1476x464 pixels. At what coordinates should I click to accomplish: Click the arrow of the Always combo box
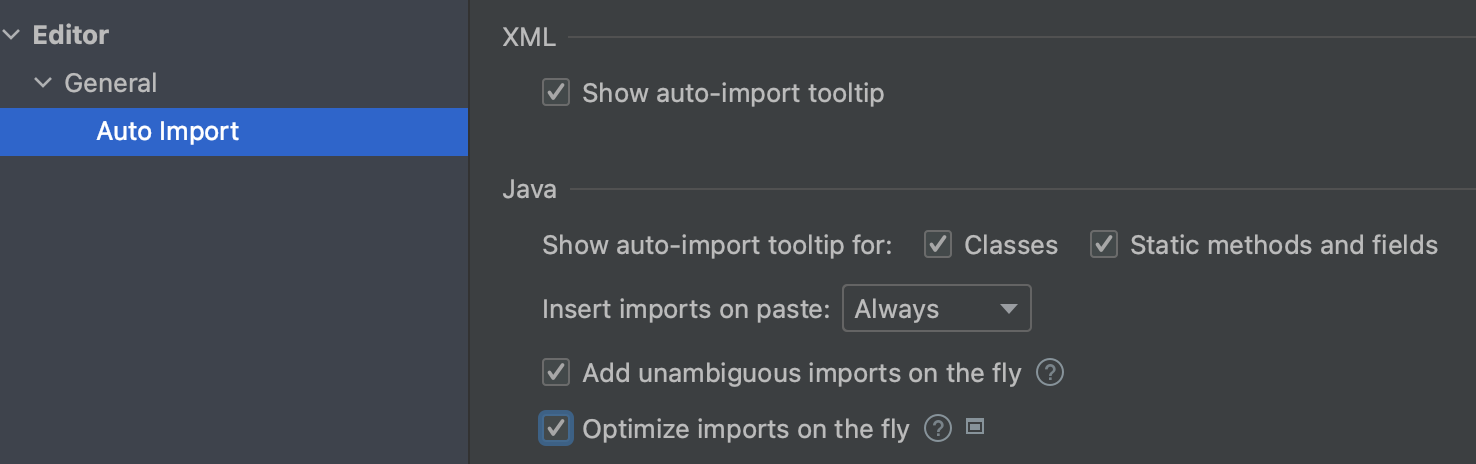pos(1008,309)
